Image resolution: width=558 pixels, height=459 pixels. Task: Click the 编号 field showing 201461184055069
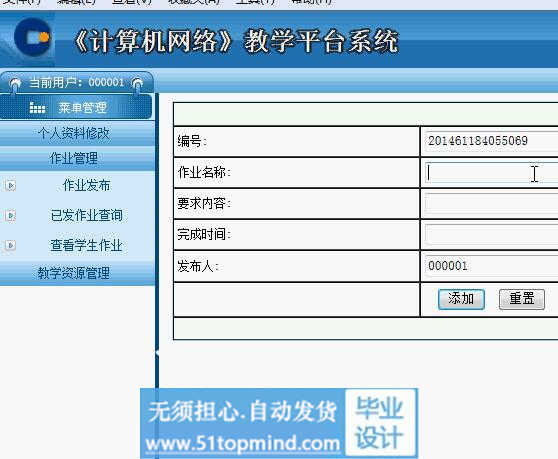pos(491,141)
